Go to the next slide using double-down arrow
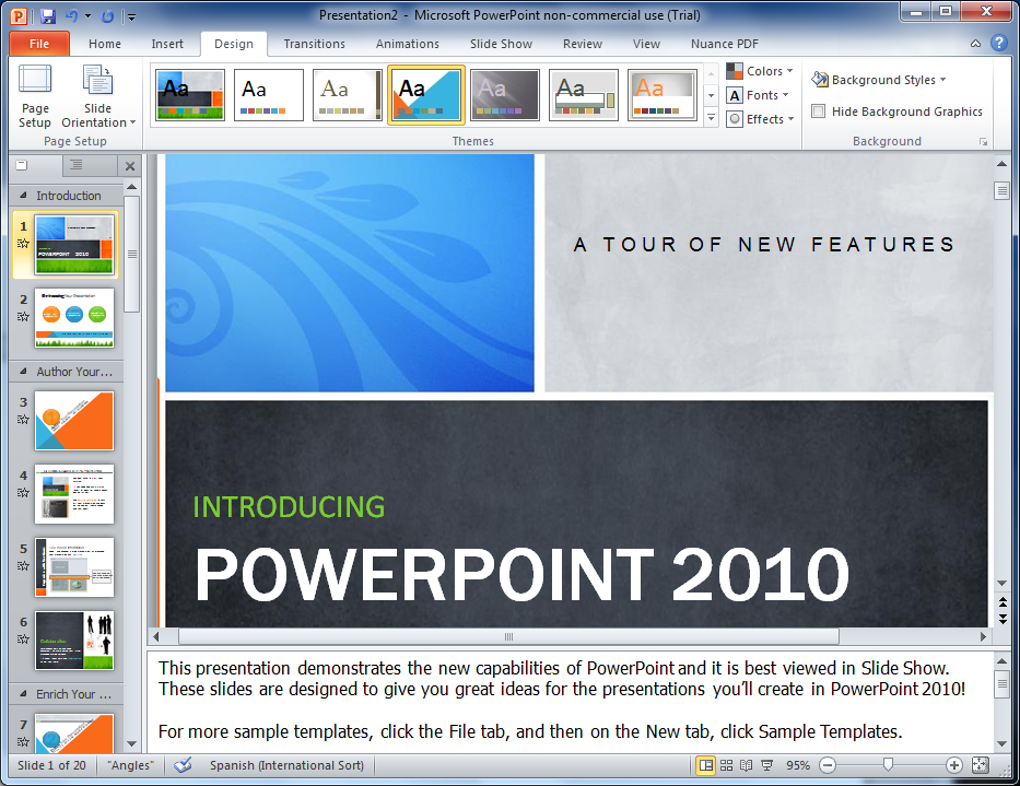 [1002, 618]
